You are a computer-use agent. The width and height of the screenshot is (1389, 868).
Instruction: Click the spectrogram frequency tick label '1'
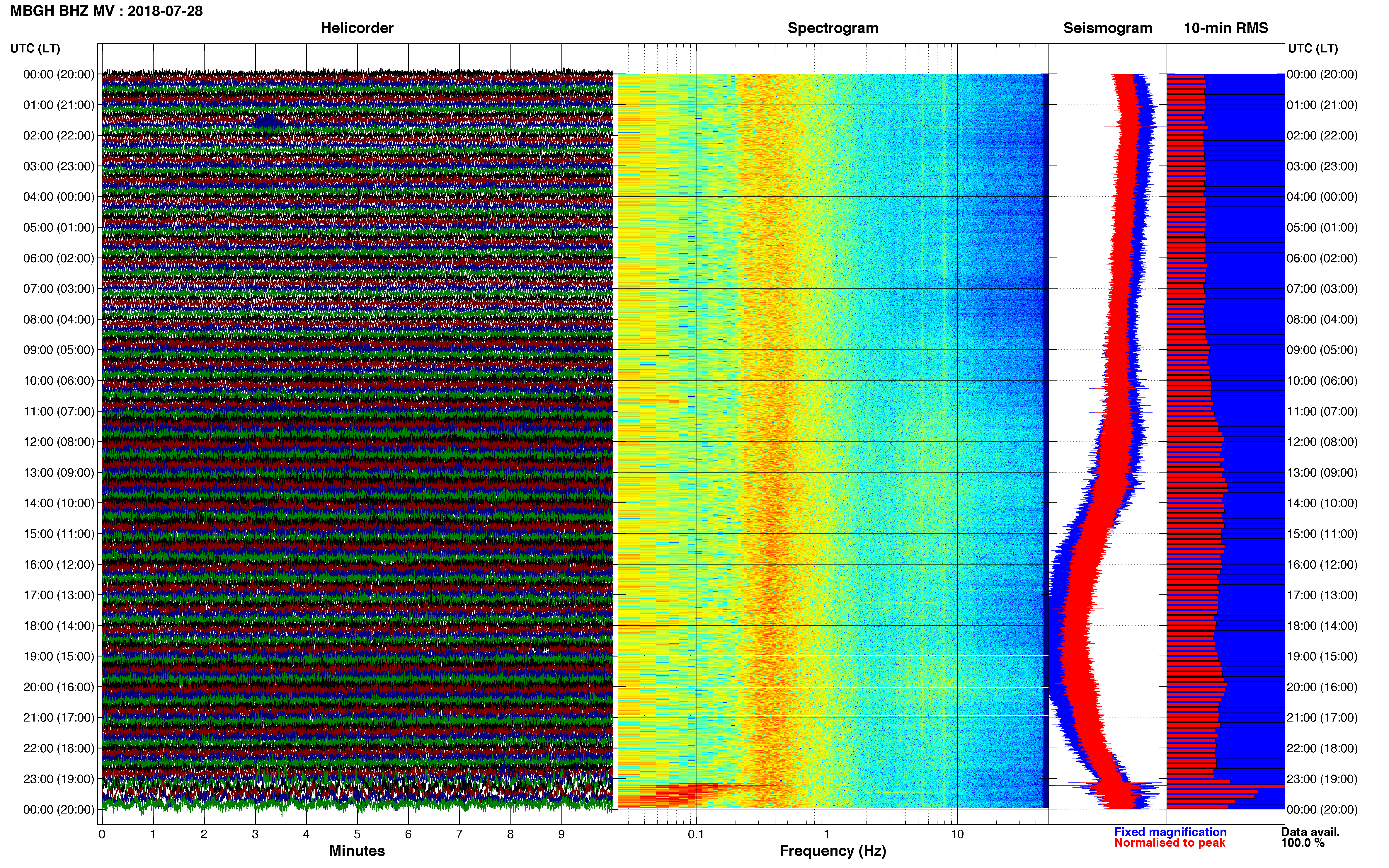[x=826, y=834]
